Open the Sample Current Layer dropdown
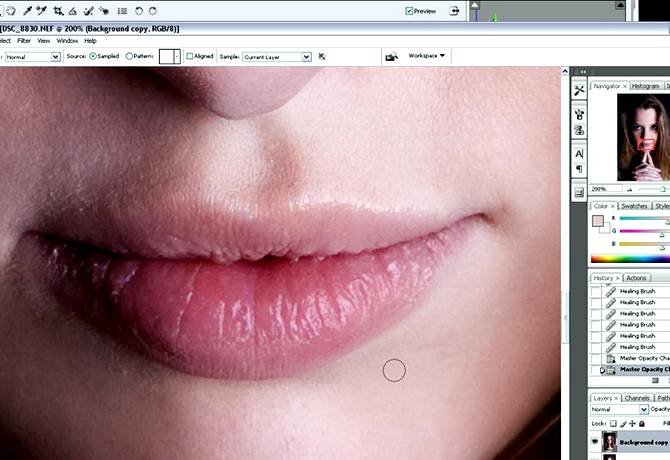Image resolution: width=670 pixels, height=460 pixels. pos(278,57)
